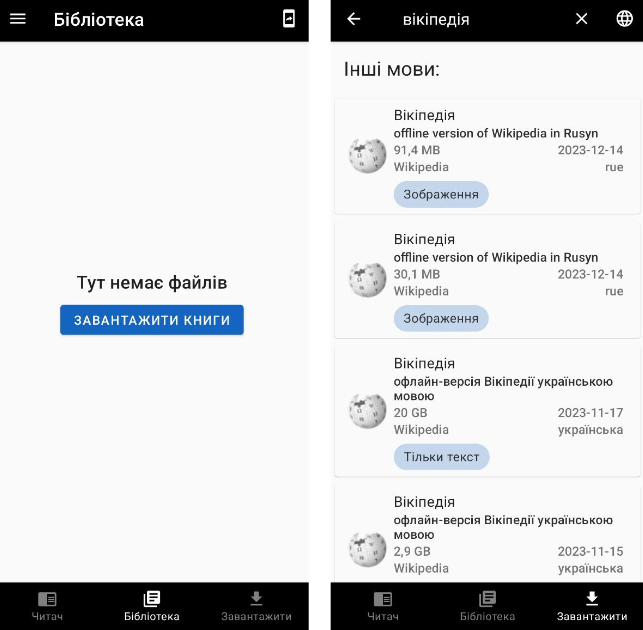
Task: Switch to the Читач tab on the empty library screen
Action: [x=47, y=606]
